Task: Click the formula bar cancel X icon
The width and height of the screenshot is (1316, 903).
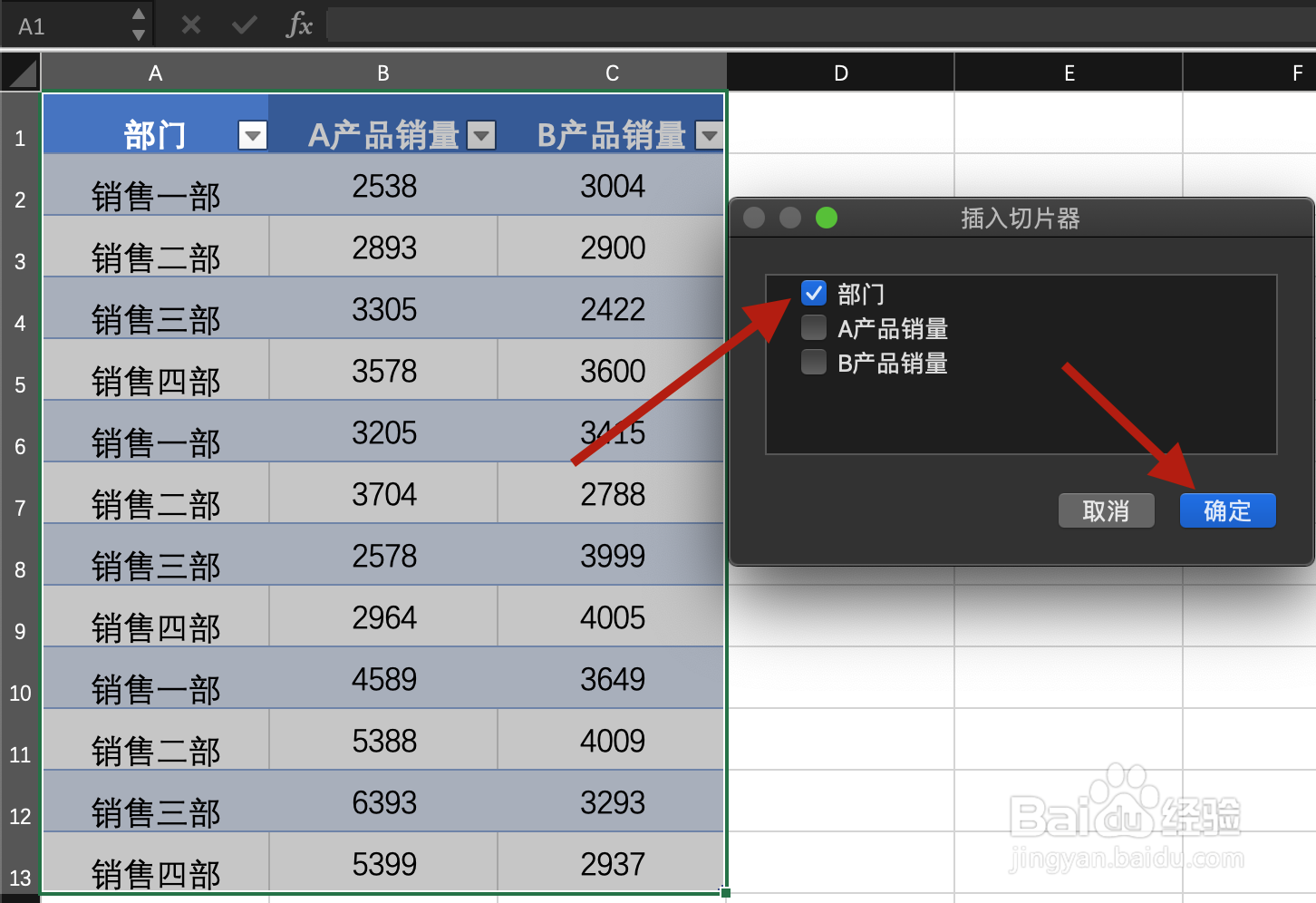Action: [x=190, y=25]
